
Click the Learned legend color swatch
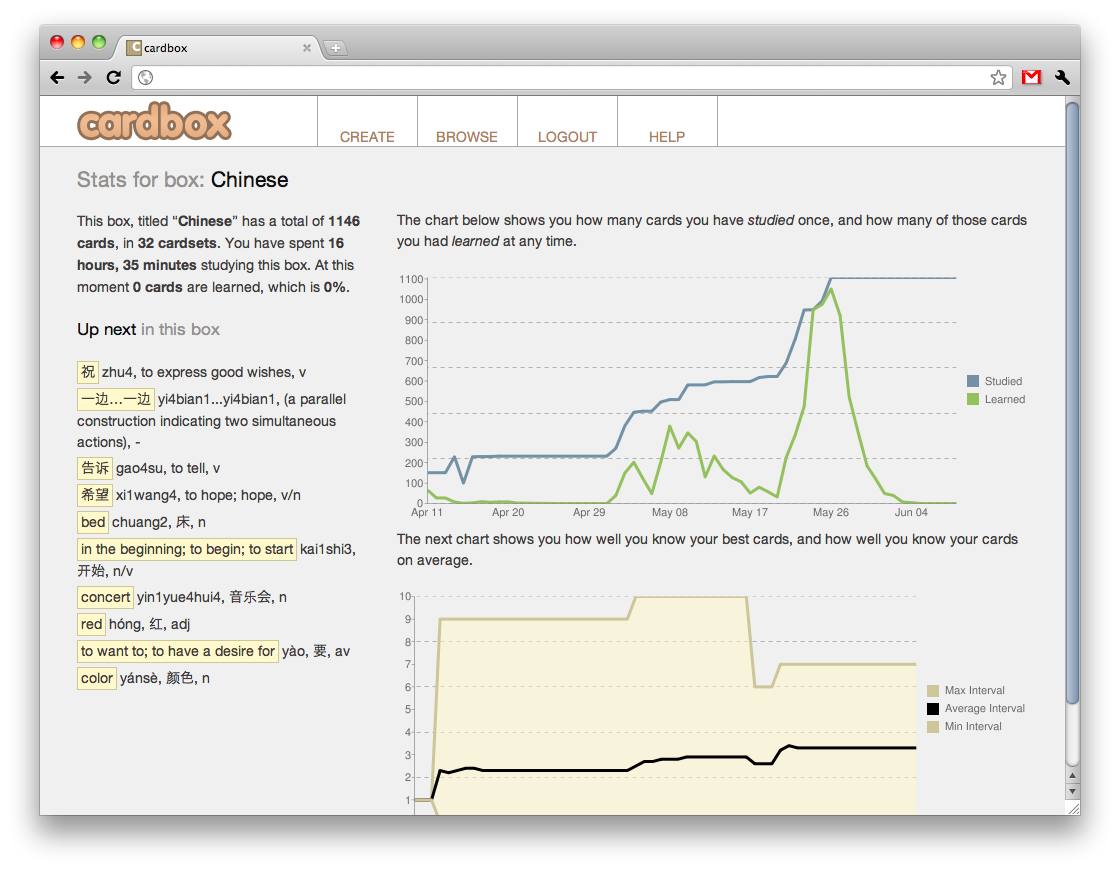(973, 399)
